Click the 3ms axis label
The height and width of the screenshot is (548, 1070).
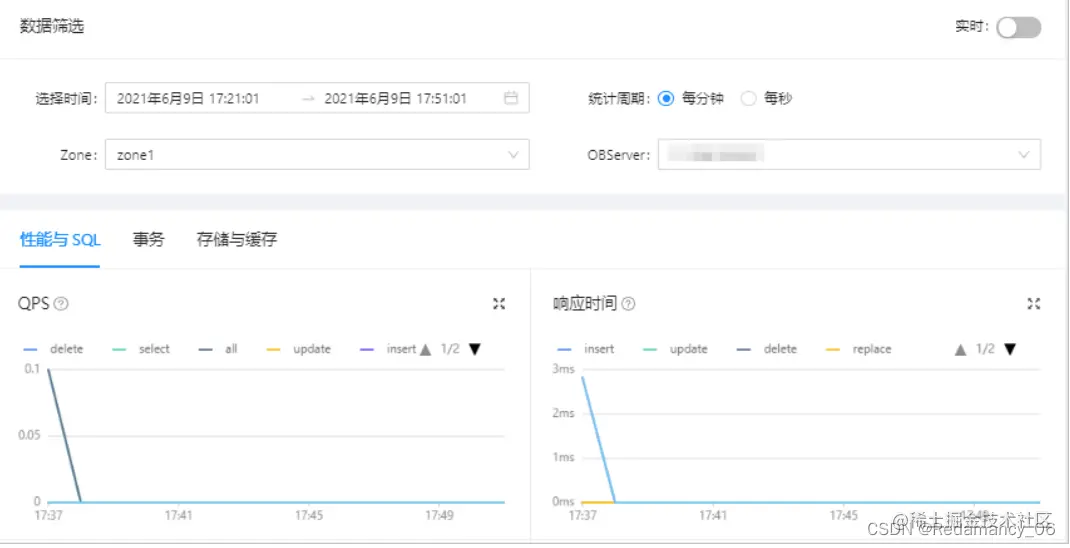(x=566, y=369)
